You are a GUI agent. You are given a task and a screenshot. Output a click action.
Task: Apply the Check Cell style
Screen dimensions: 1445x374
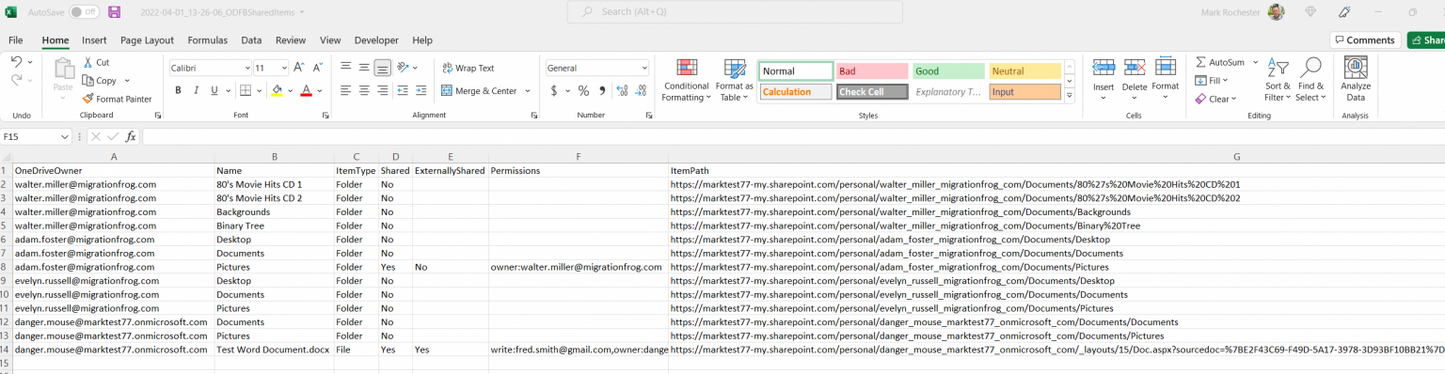872,92
